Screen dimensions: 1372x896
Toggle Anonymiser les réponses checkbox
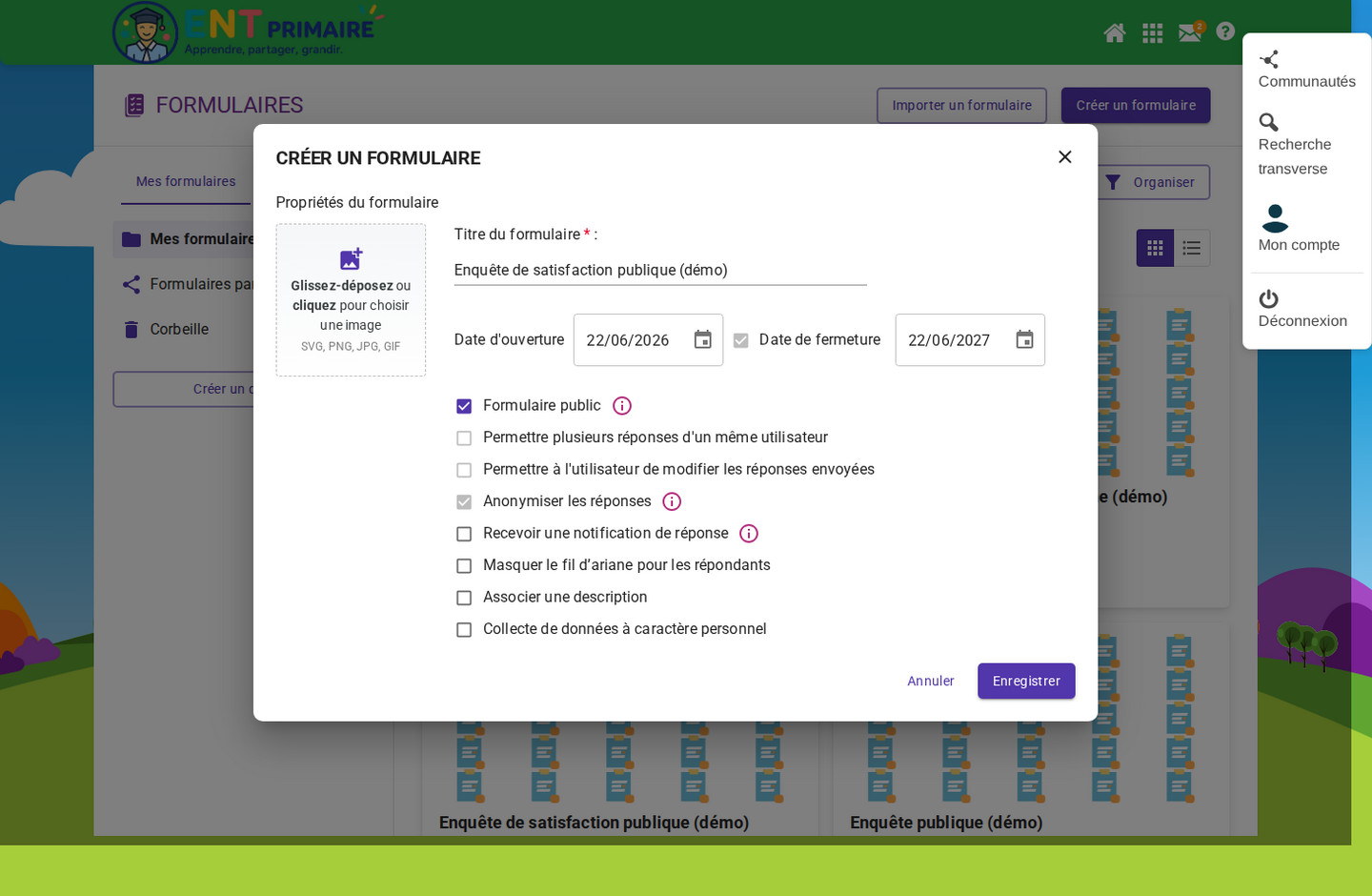pyautogui.click(x=464, y=502)
